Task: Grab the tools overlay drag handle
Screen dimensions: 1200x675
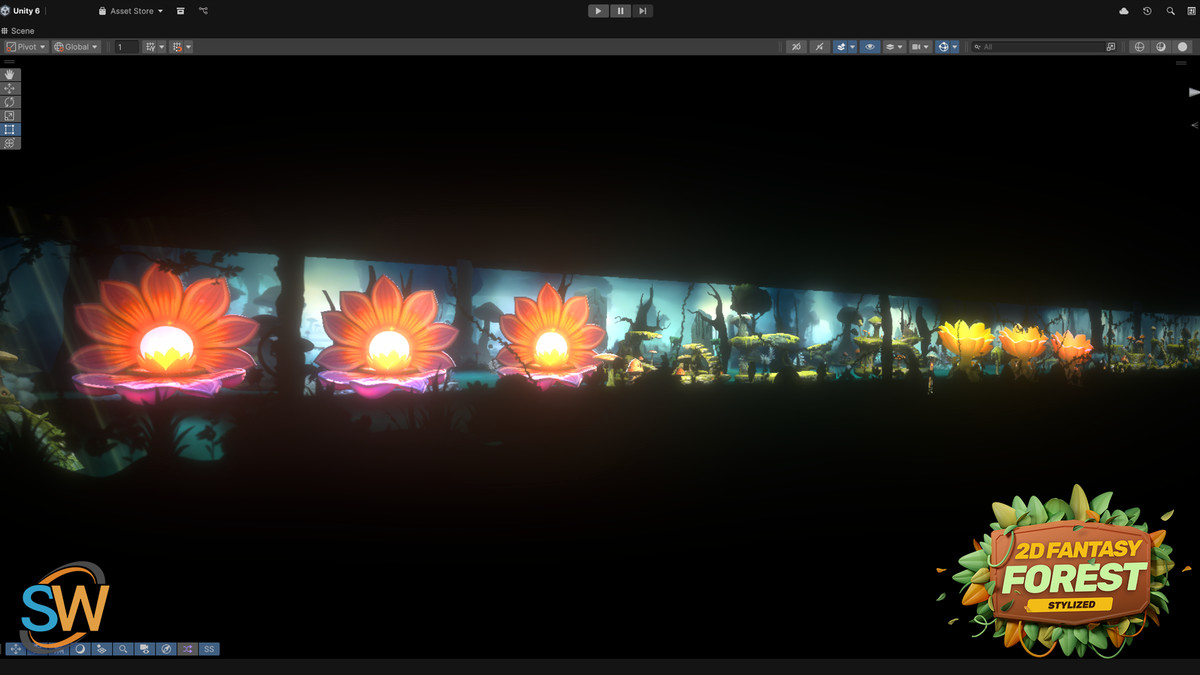Action: [10, 62]
